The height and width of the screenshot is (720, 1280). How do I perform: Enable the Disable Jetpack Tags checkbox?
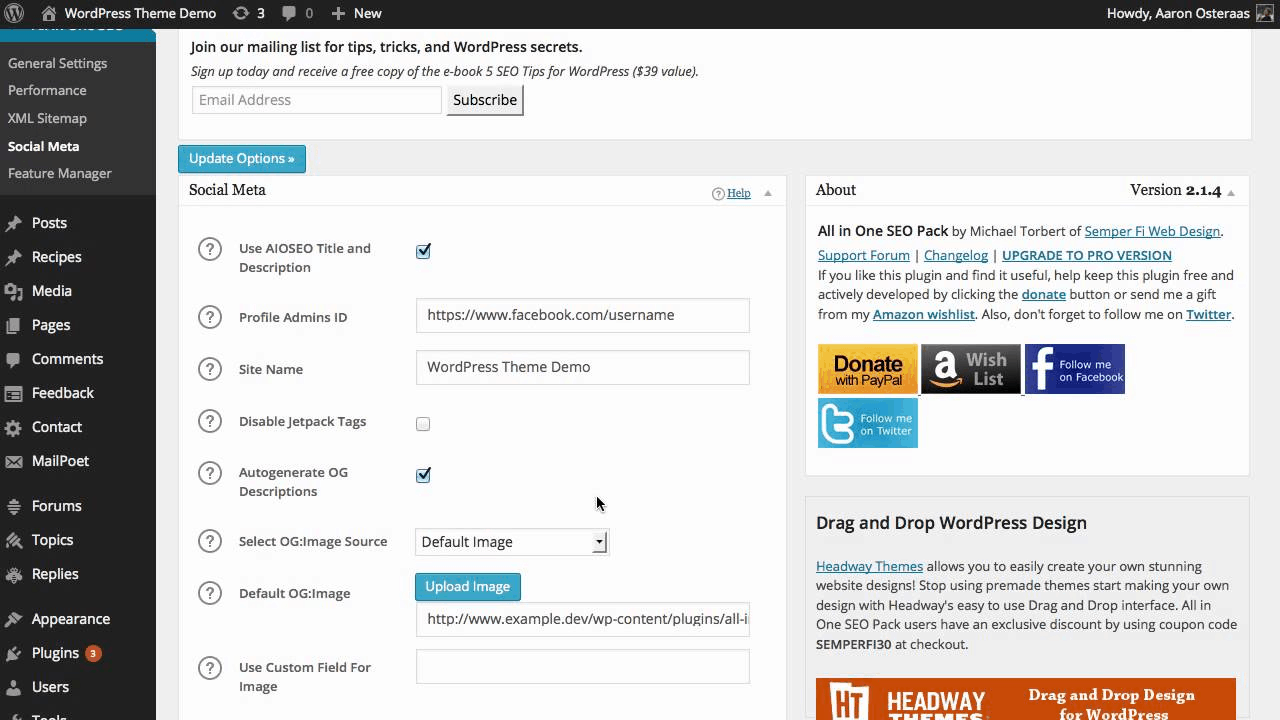tap(423, 424)
